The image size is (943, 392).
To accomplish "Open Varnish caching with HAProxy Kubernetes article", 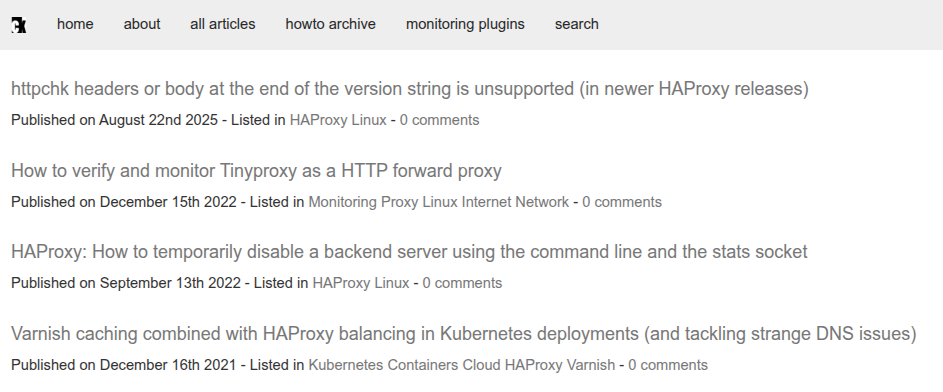I will coord(464,333).
